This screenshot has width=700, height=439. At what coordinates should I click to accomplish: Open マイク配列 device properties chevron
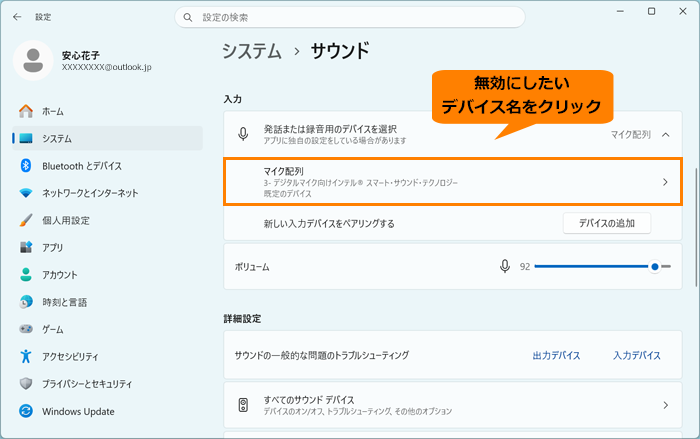(665, 182)
